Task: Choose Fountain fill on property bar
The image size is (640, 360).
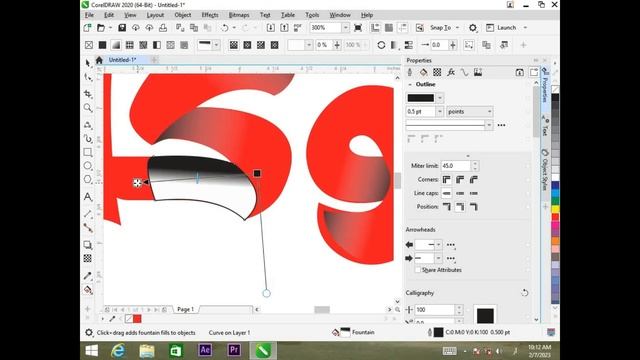Action: [116, 45]
